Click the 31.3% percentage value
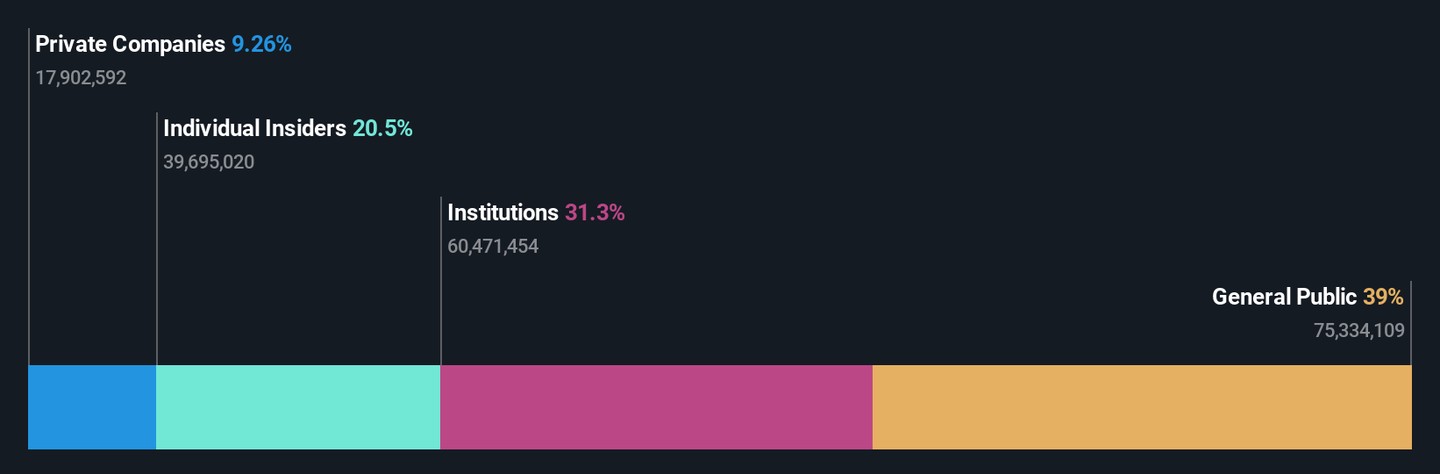 pos(594,213)
